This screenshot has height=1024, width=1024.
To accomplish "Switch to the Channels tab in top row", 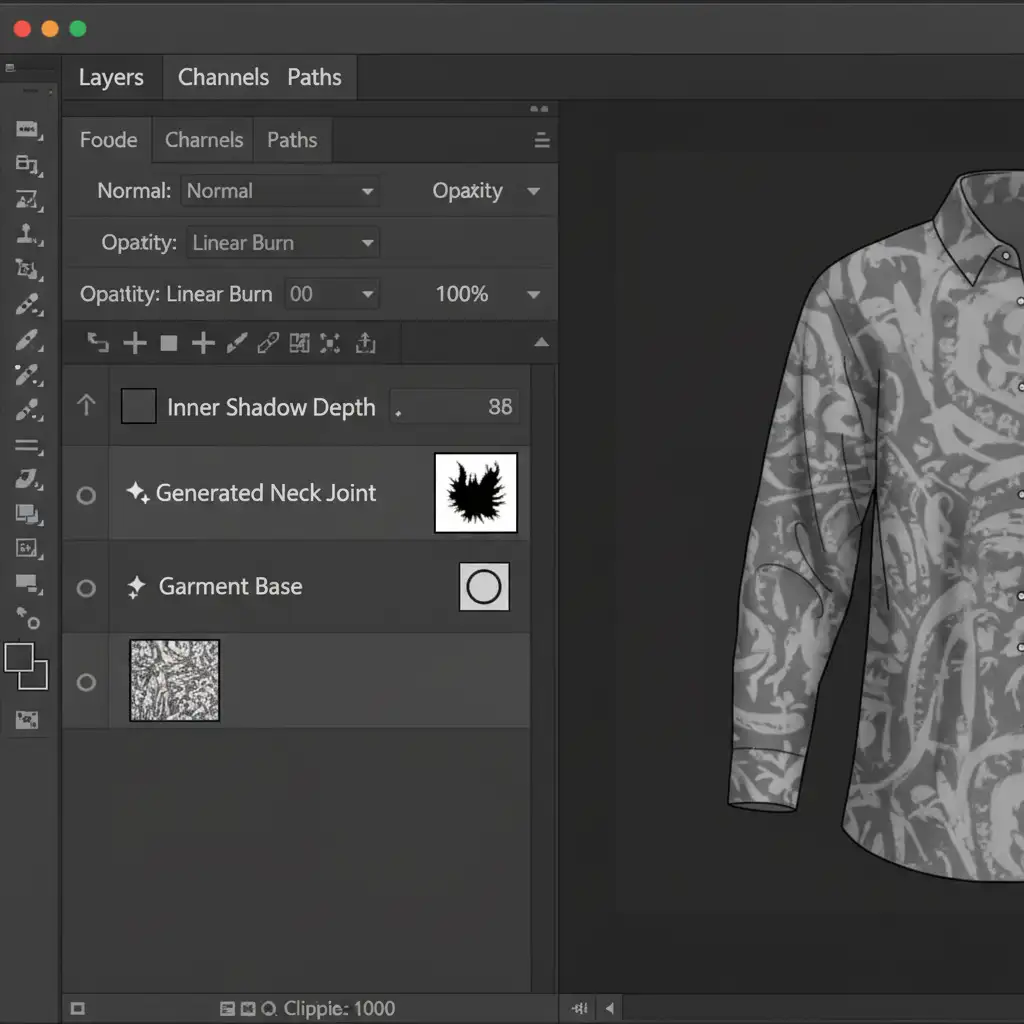I will [x=223, y=78].
